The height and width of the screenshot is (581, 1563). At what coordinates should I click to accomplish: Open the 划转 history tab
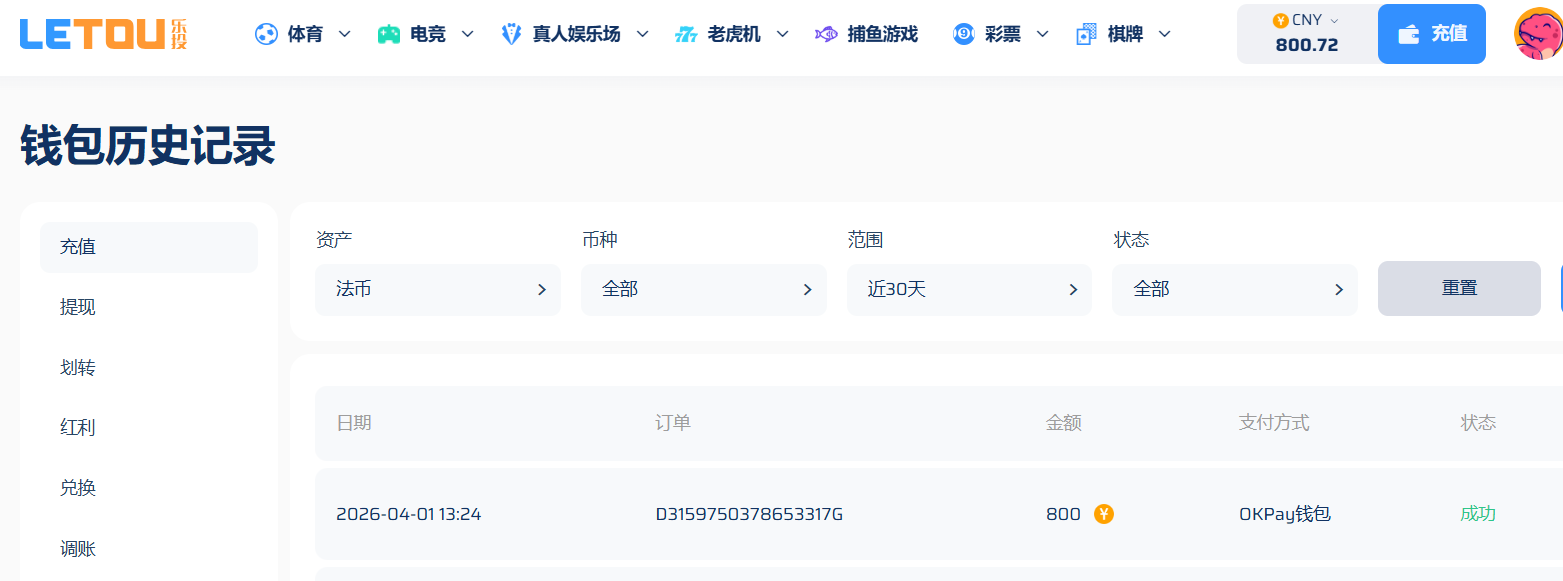pyautogui.click(x=78, y=368)
